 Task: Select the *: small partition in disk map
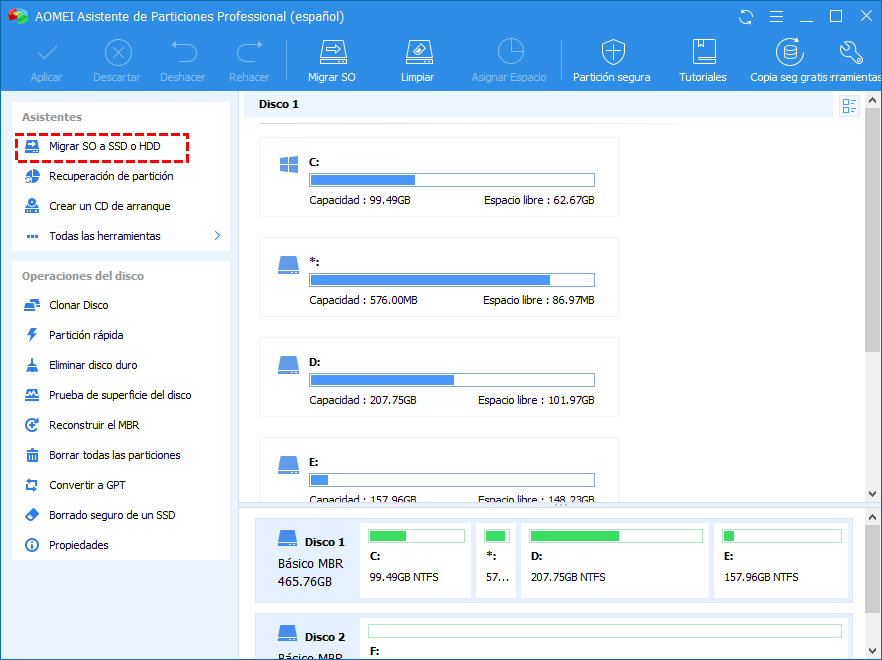click(496, 560)
